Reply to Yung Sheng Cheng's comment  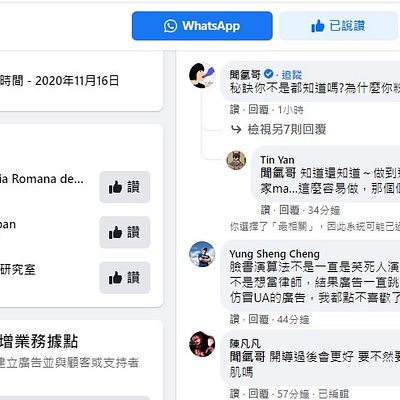pyautogui.click(x=259, y=319)
